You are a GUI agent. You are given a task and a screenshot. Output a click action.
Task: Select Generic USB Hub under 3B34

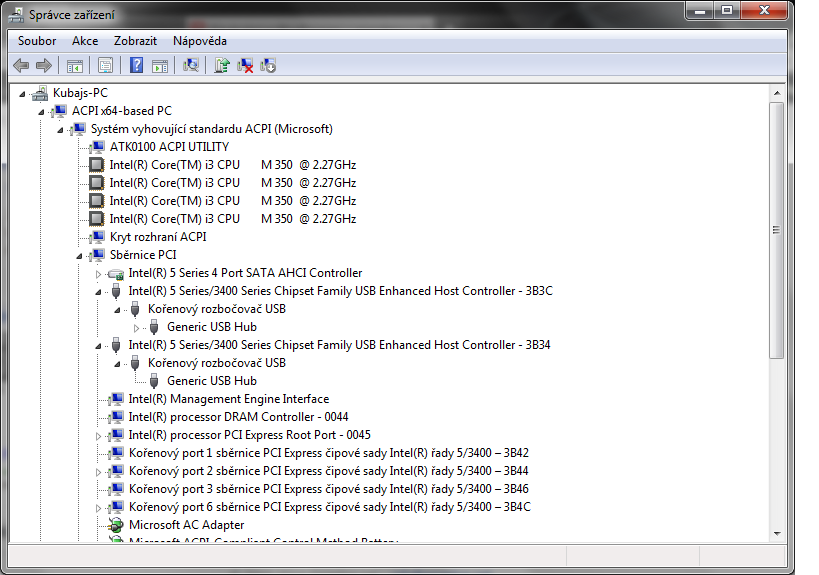coord(212,381)
